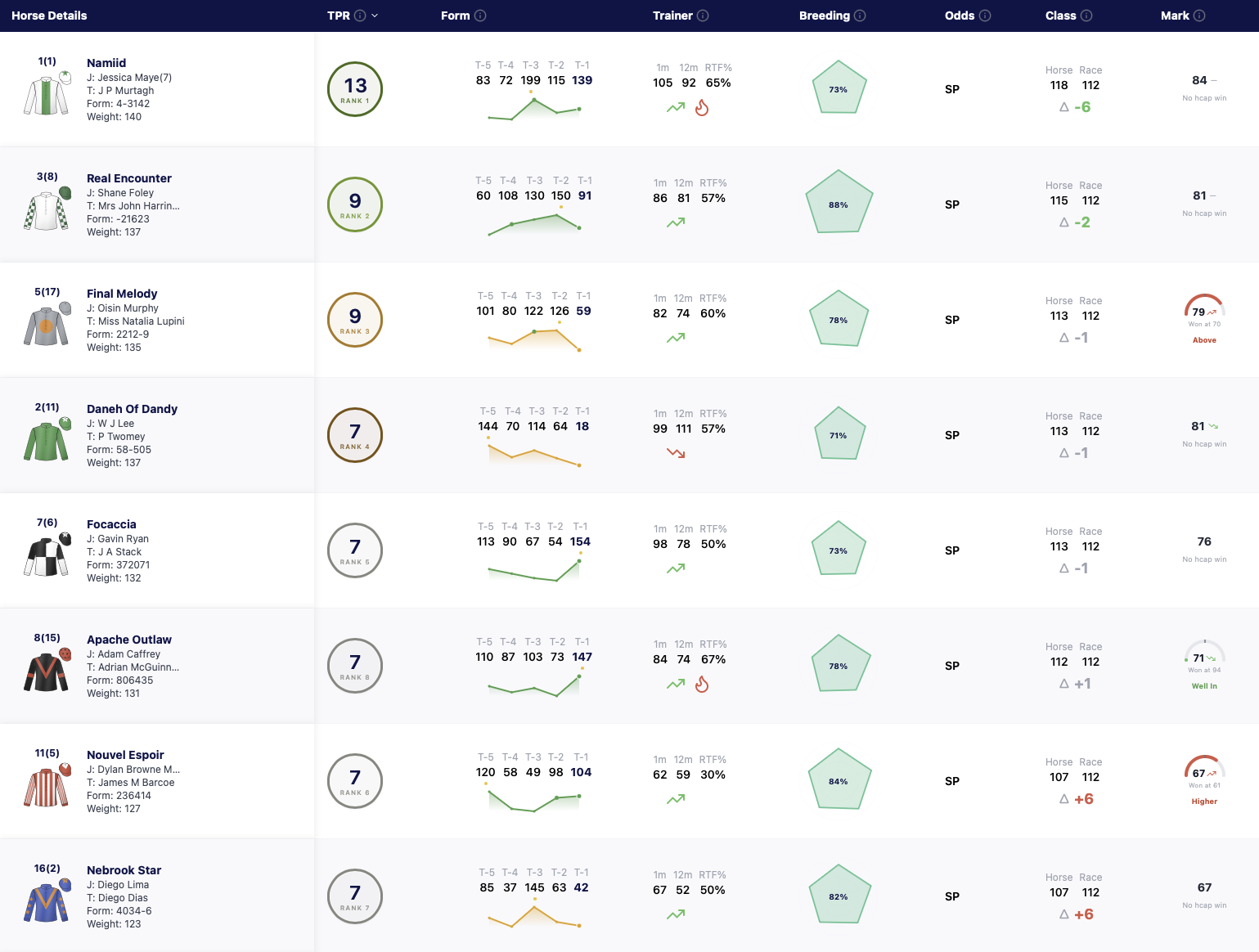Click Namiid's Rank 1 TPR badge
This screenshot has height=952, width=1259.
pyautogui.click(x=355, y=89)
